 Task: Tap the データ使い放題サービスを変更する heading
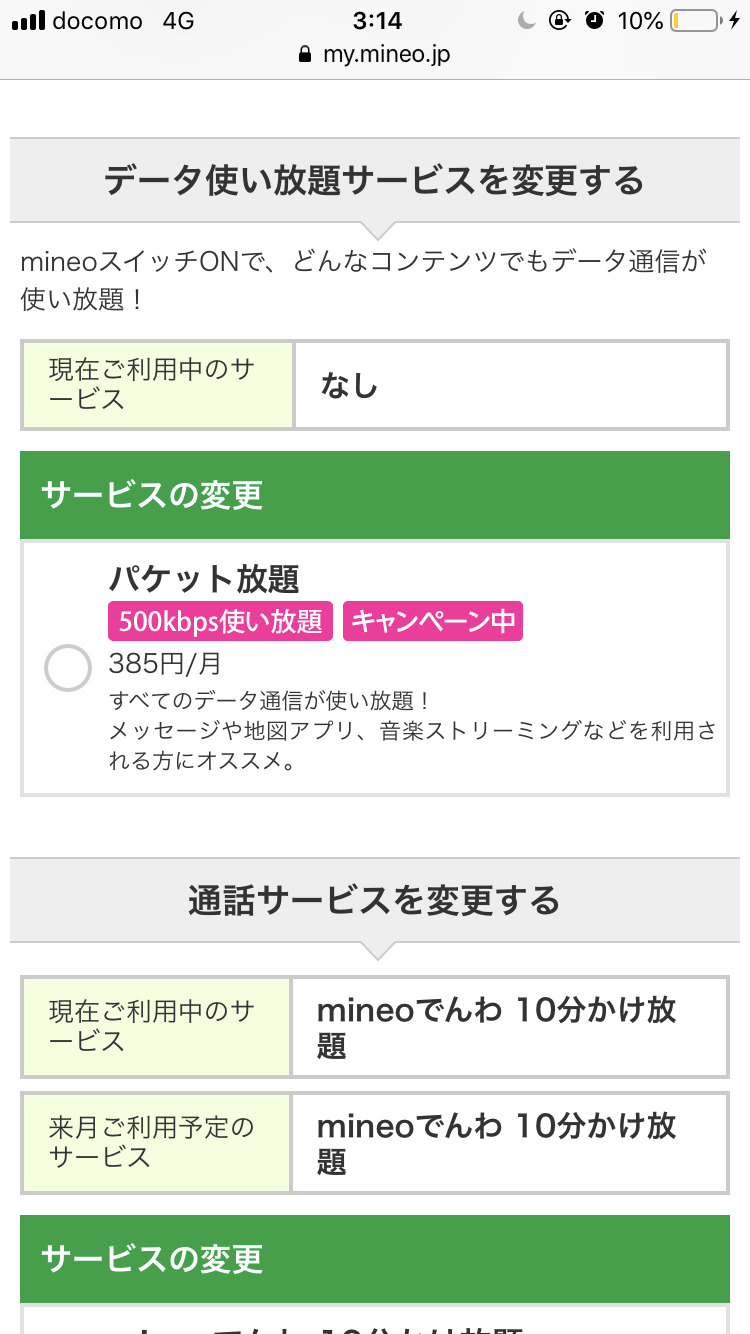(x=374, y=181)
